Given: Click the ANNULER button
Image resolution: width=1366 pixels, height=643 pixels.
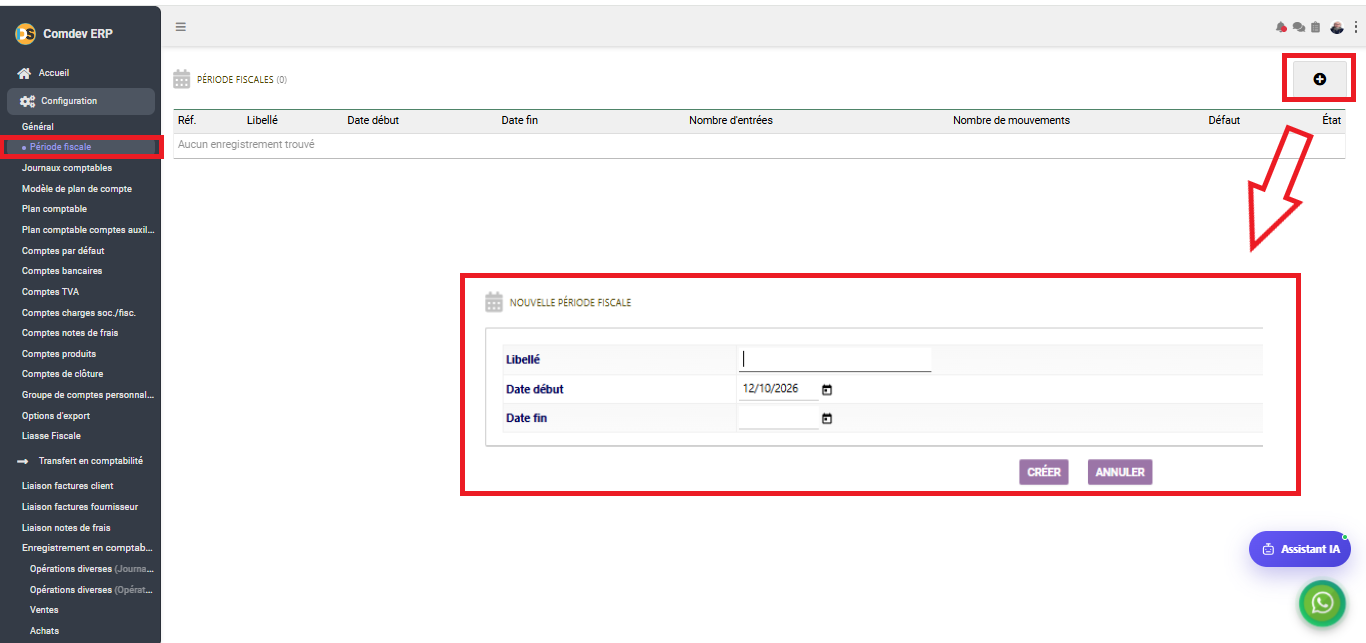Looking at the screenshot, I should (x=1120, y=472).
